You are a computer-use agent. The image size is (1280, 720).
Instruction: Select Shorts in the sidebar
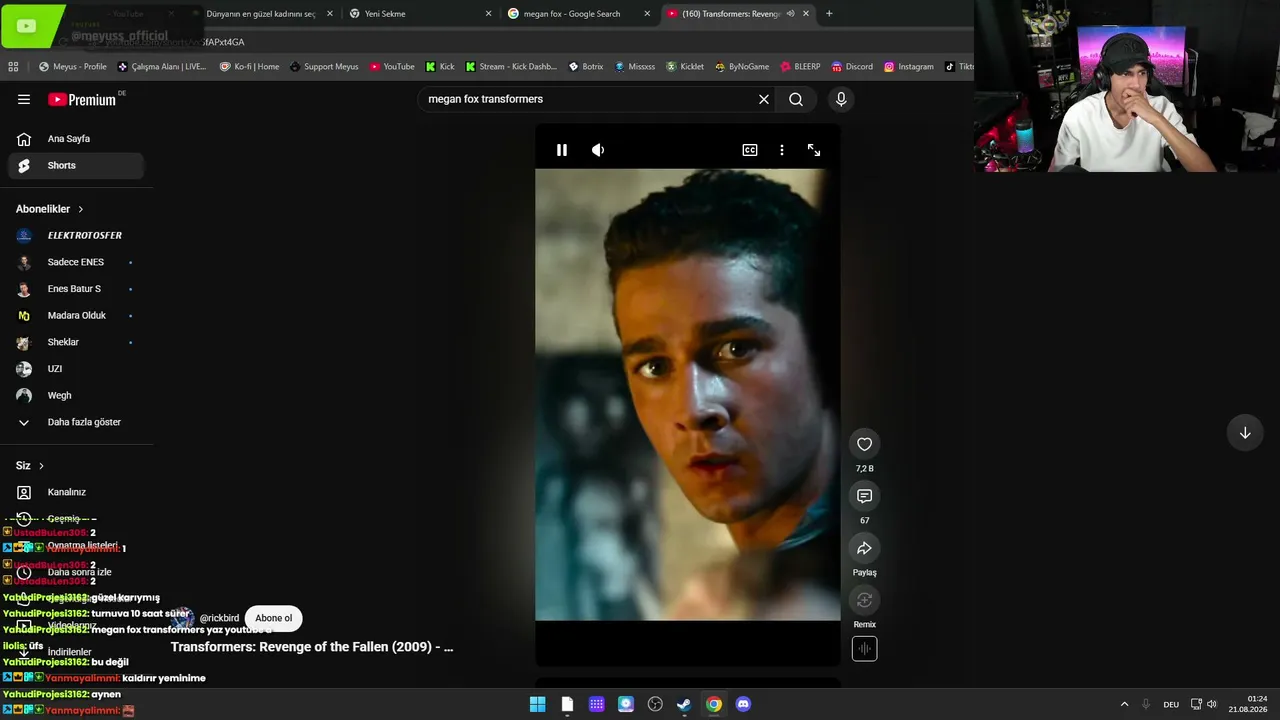[x=76, y=166]
